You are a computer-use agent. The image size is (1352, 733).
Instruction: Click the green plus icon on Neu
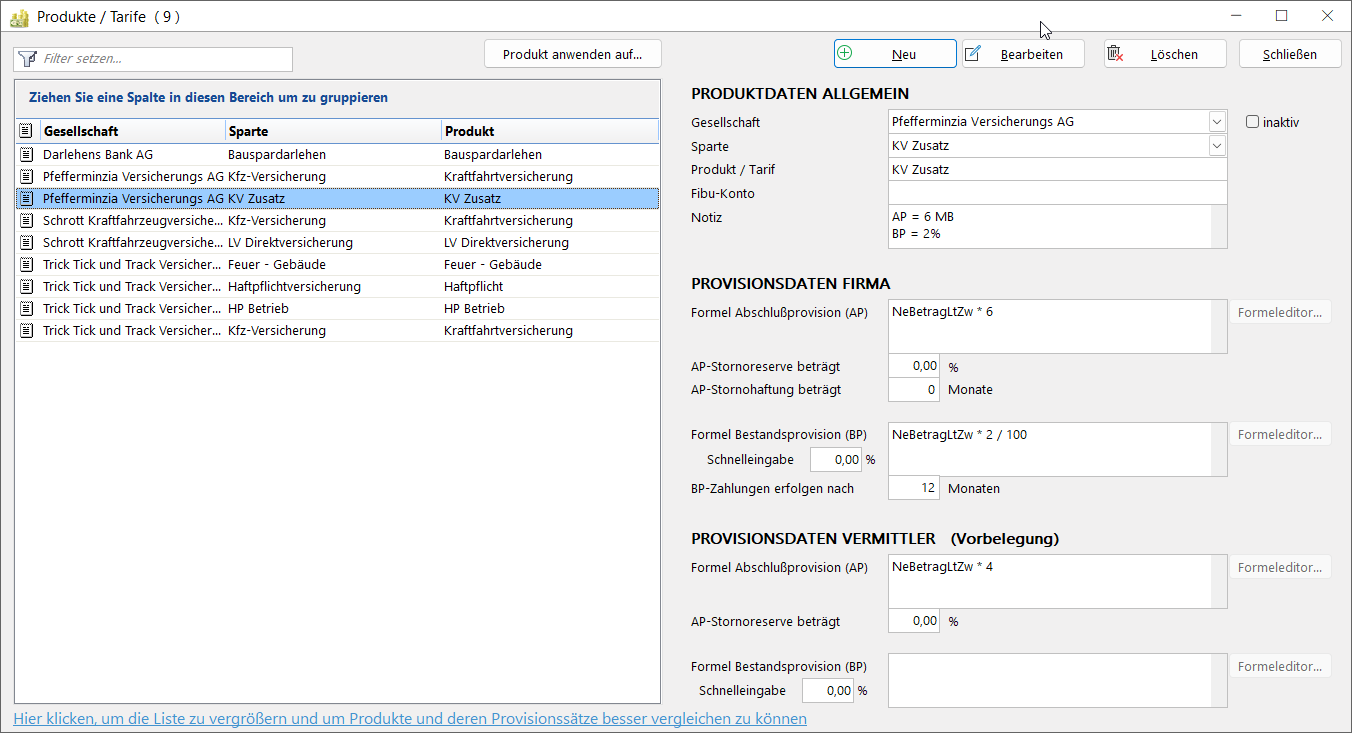click(845, 54)
